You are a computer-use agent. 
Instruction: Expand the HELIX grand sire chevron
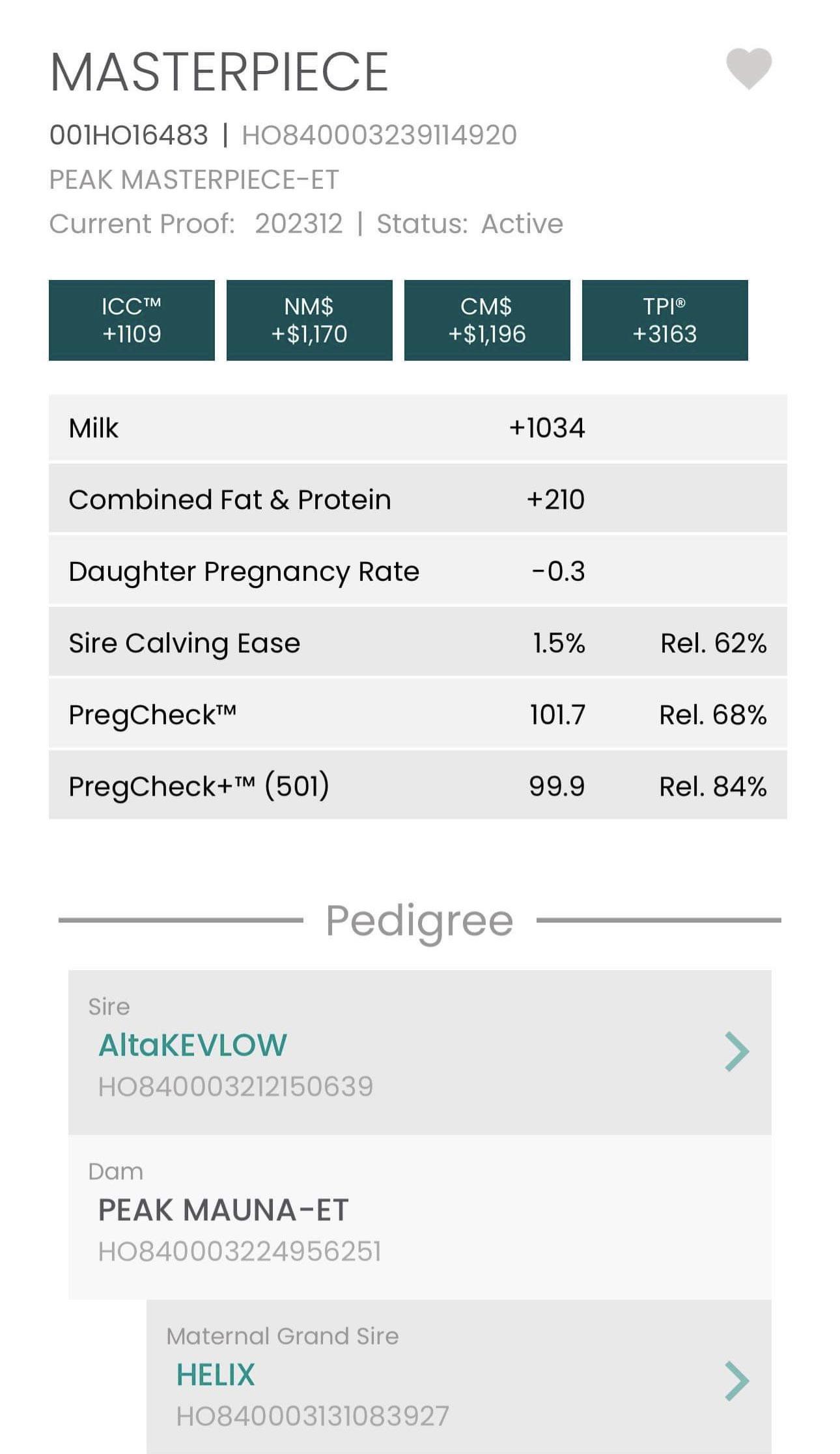tap(737, 1380)
